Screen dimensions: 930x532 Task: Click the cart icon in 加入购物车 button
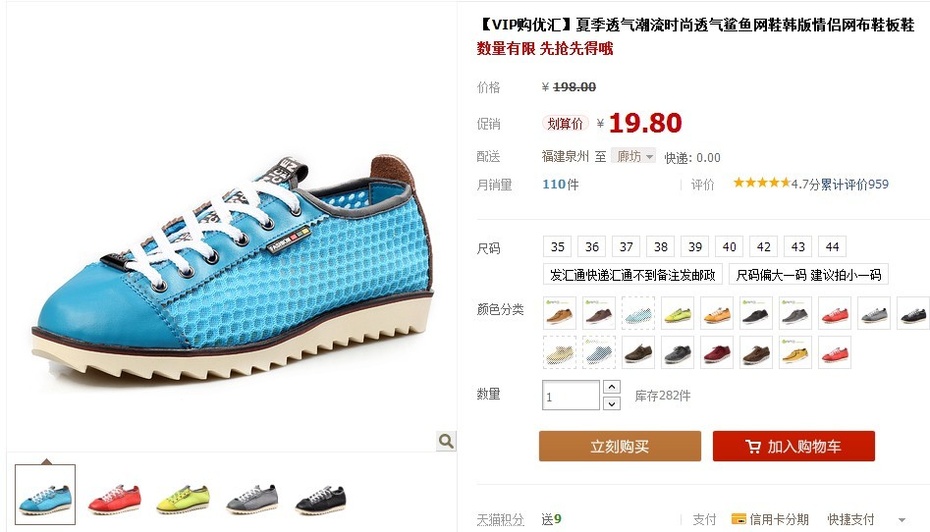click(753, 447)
